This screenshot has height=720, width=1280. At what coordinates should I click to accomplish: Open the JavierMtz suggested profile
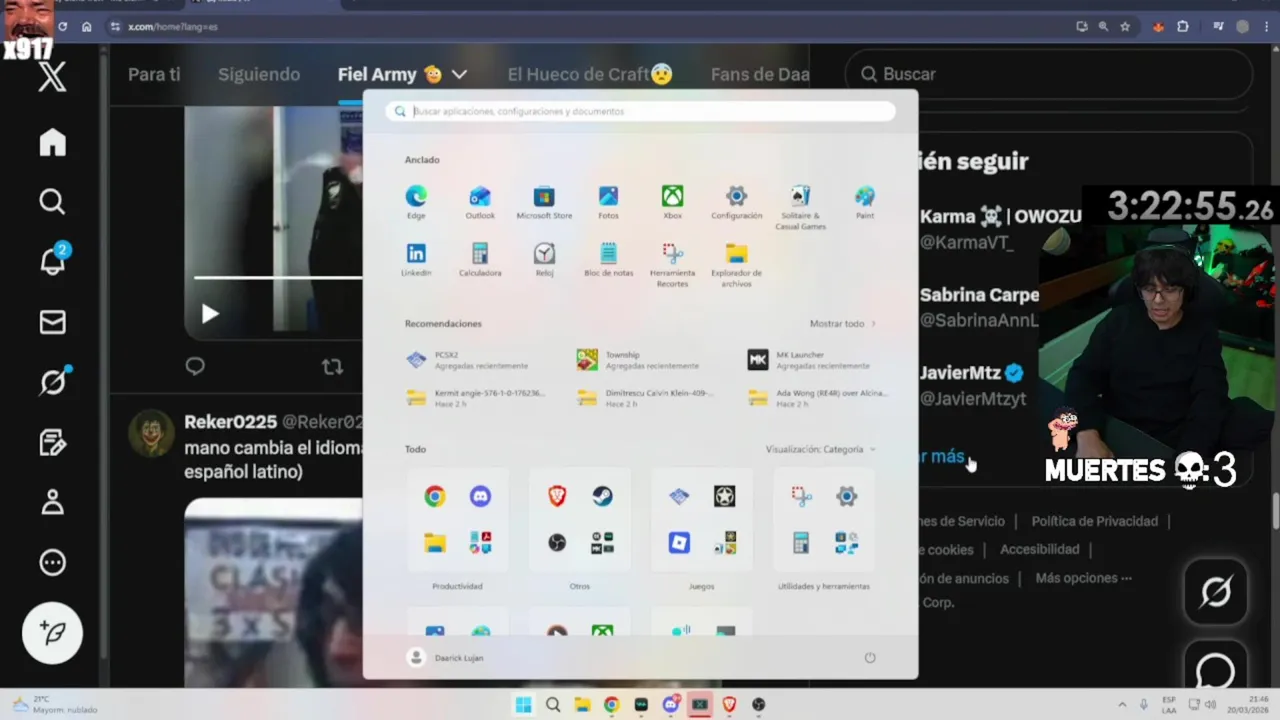click(973, 385)
